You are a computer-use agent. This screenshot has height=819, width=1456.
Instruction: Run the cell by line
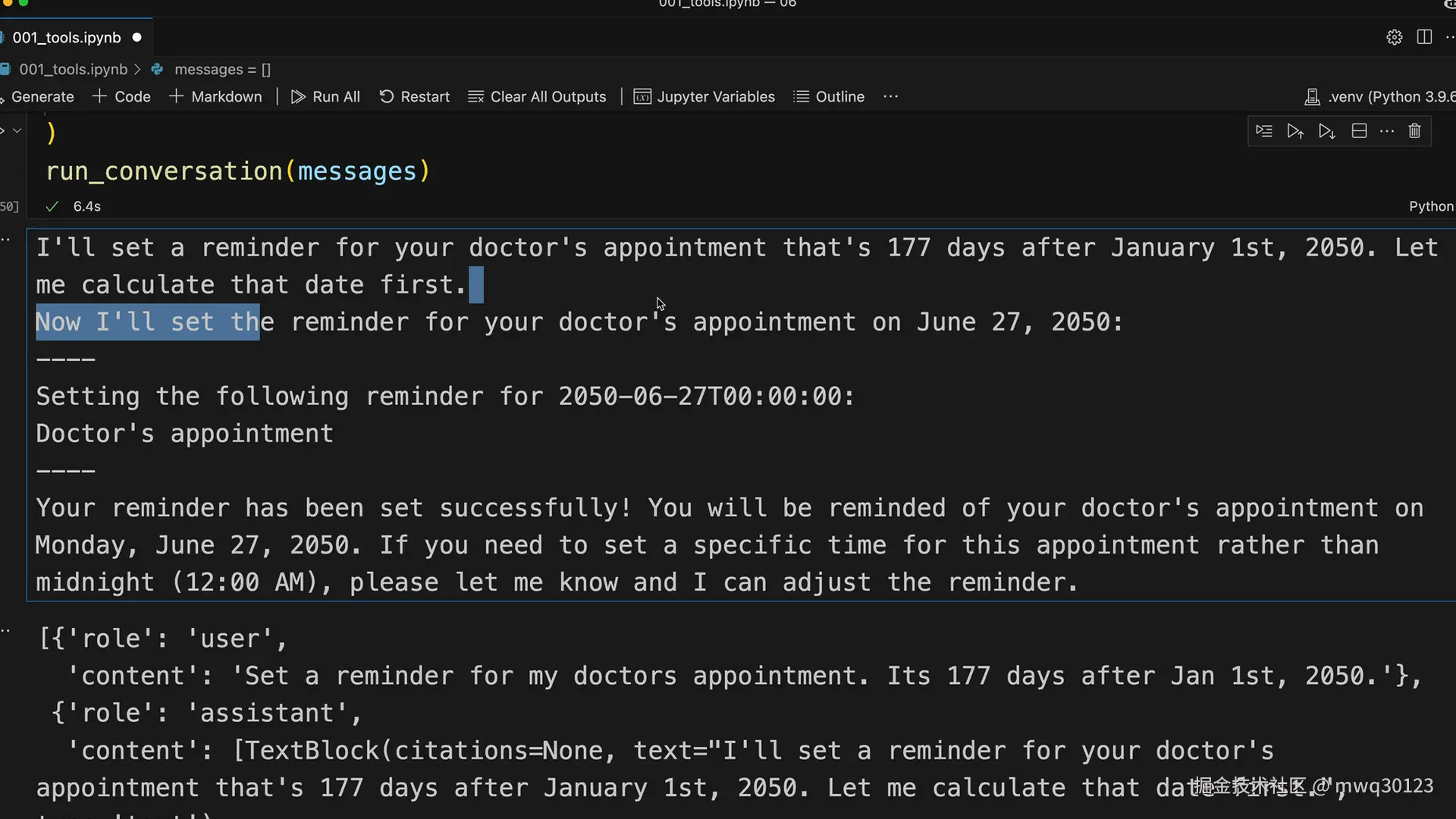pyautogui.click(x=1263, y=131)
